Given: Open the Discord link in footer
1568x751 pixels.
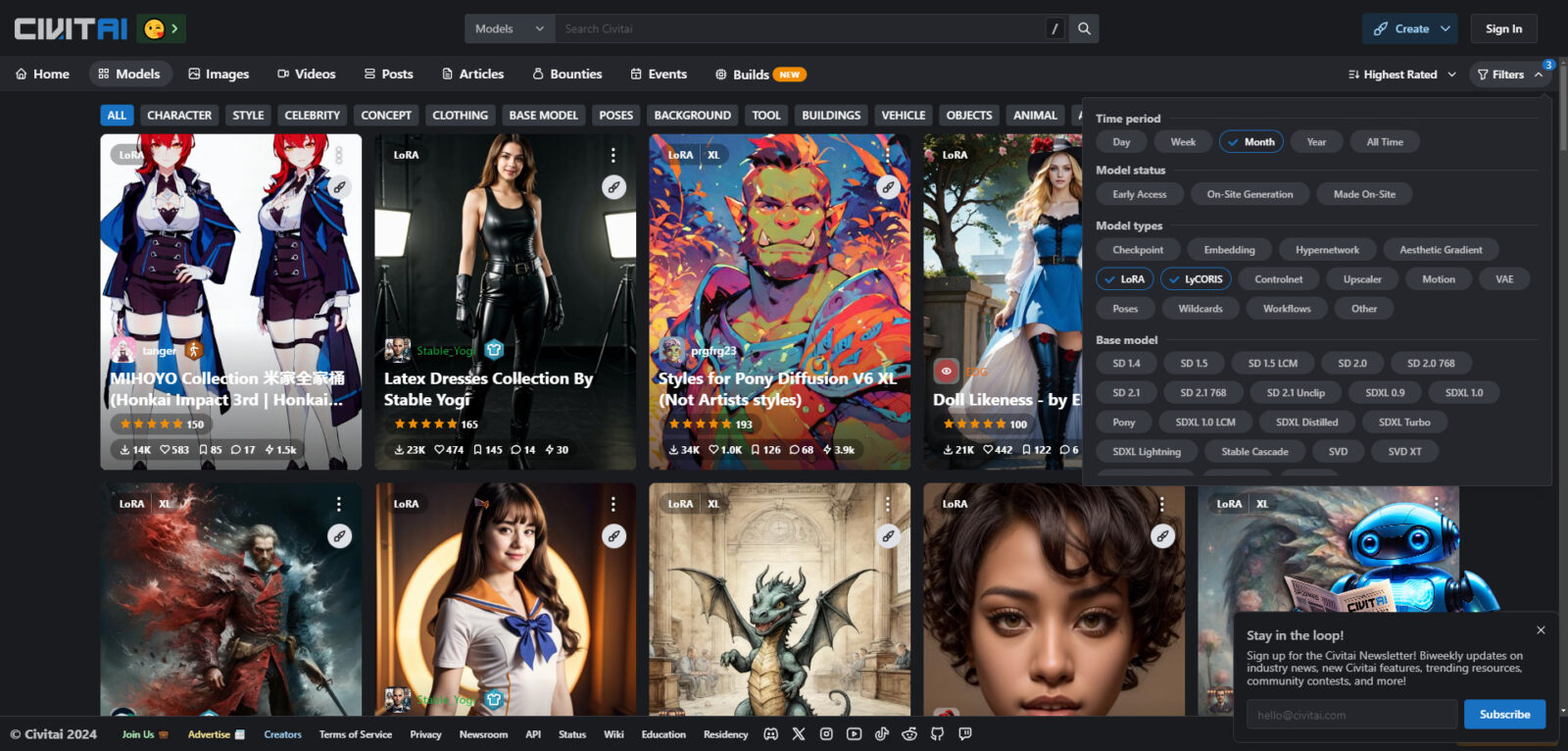Looking at the screenshot, I should point(770,734).
